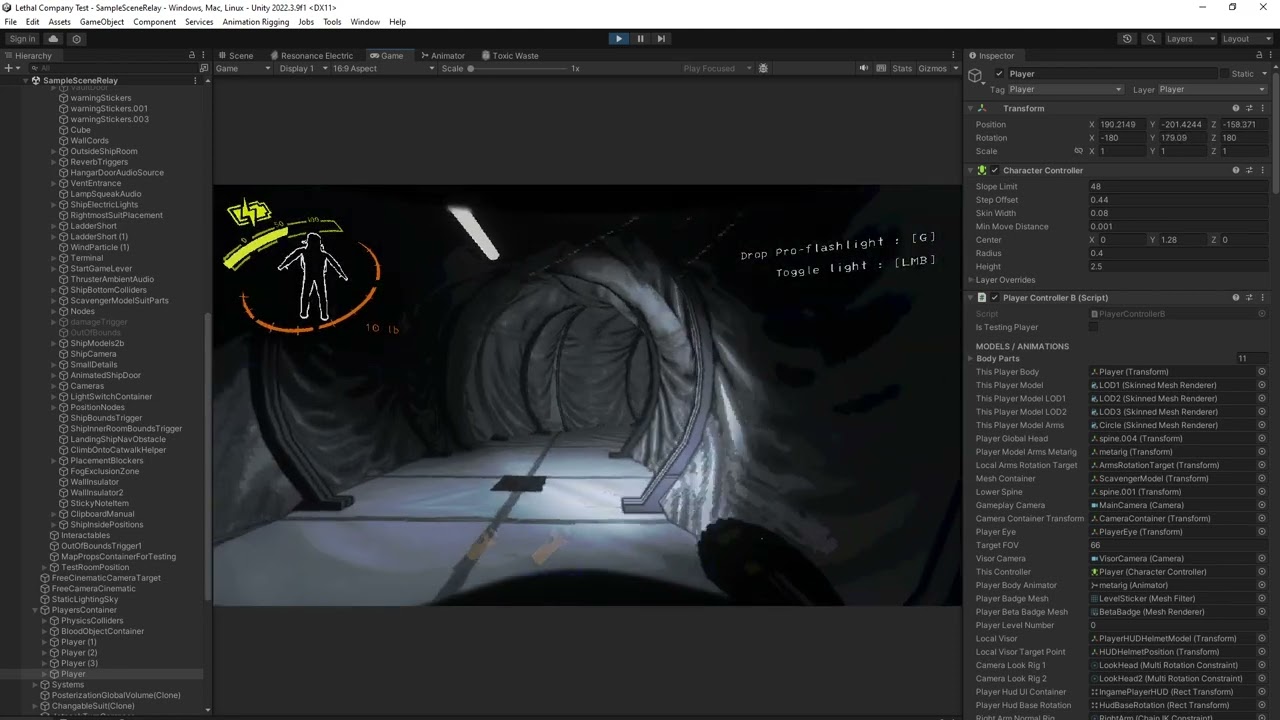The image size is (1280, 720).
Task: Expand the Systems tree item
Action: pyautogui.click(x=36, y=685)
